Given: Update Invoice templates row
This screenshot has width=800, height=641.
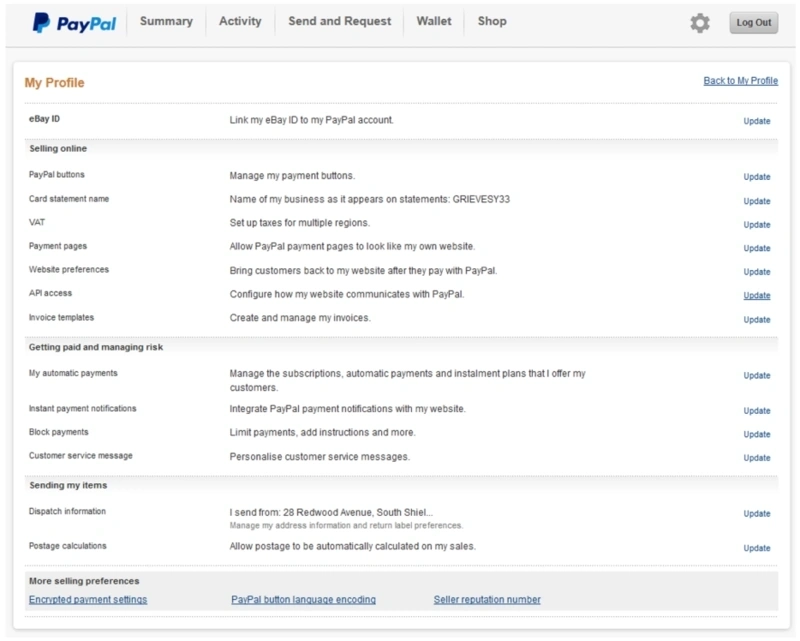Looking at the screenshot, I should [x=756, y=320].
